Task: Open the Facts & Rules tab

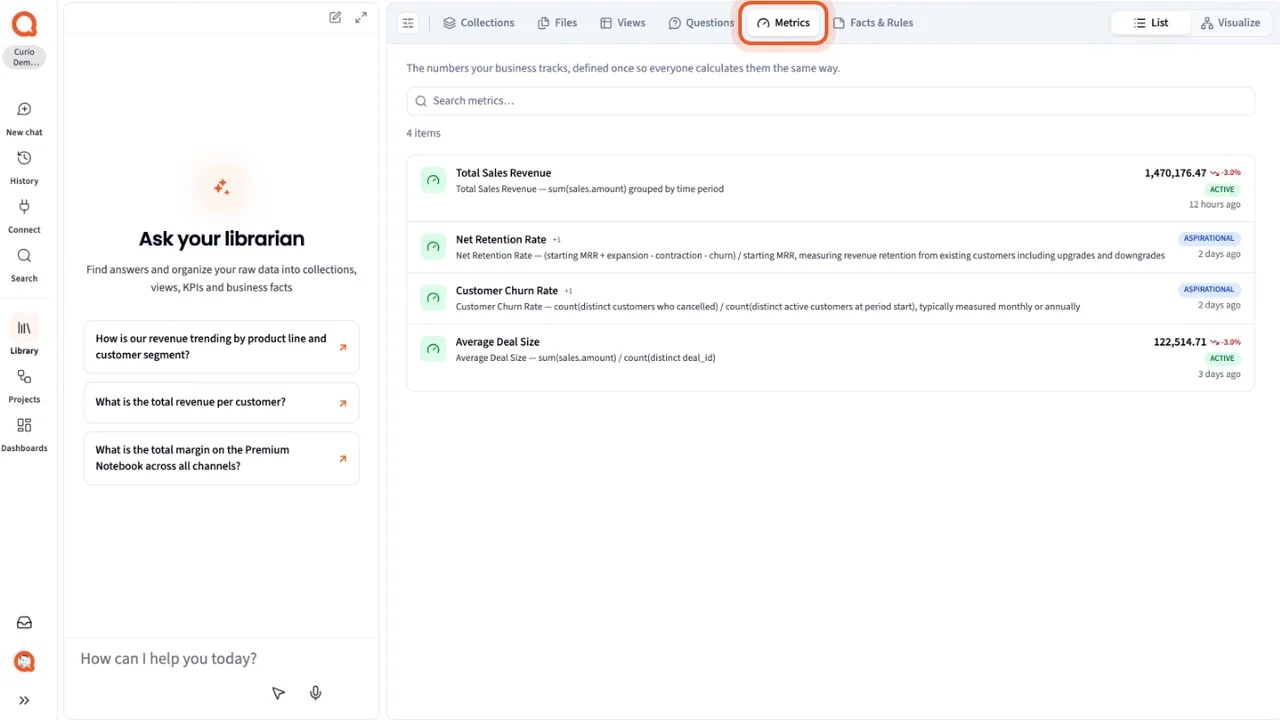Action: pyautogui.click(x=873, y=23)
